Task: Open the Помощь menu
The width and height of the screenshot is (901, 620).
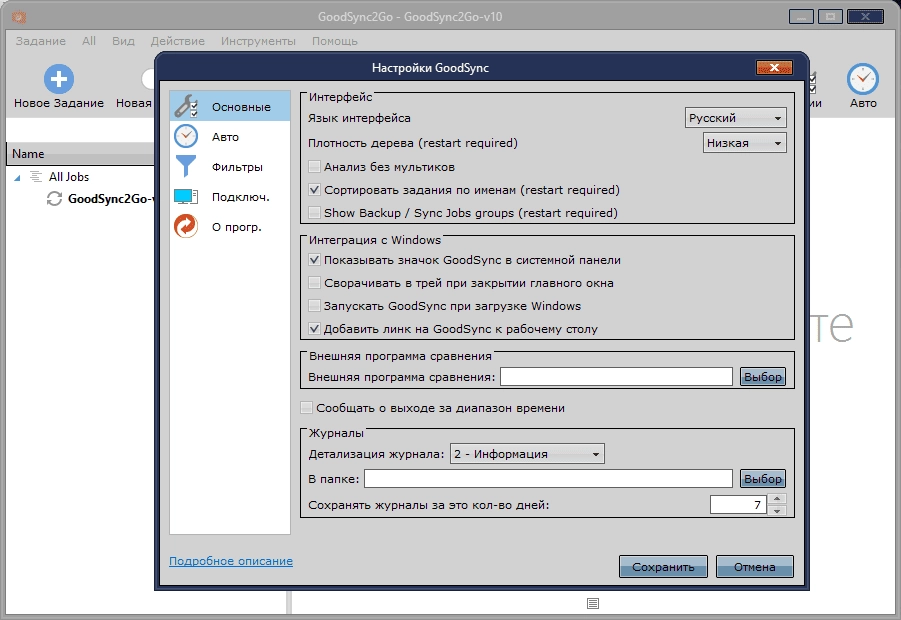Action: tap(335, 41)
